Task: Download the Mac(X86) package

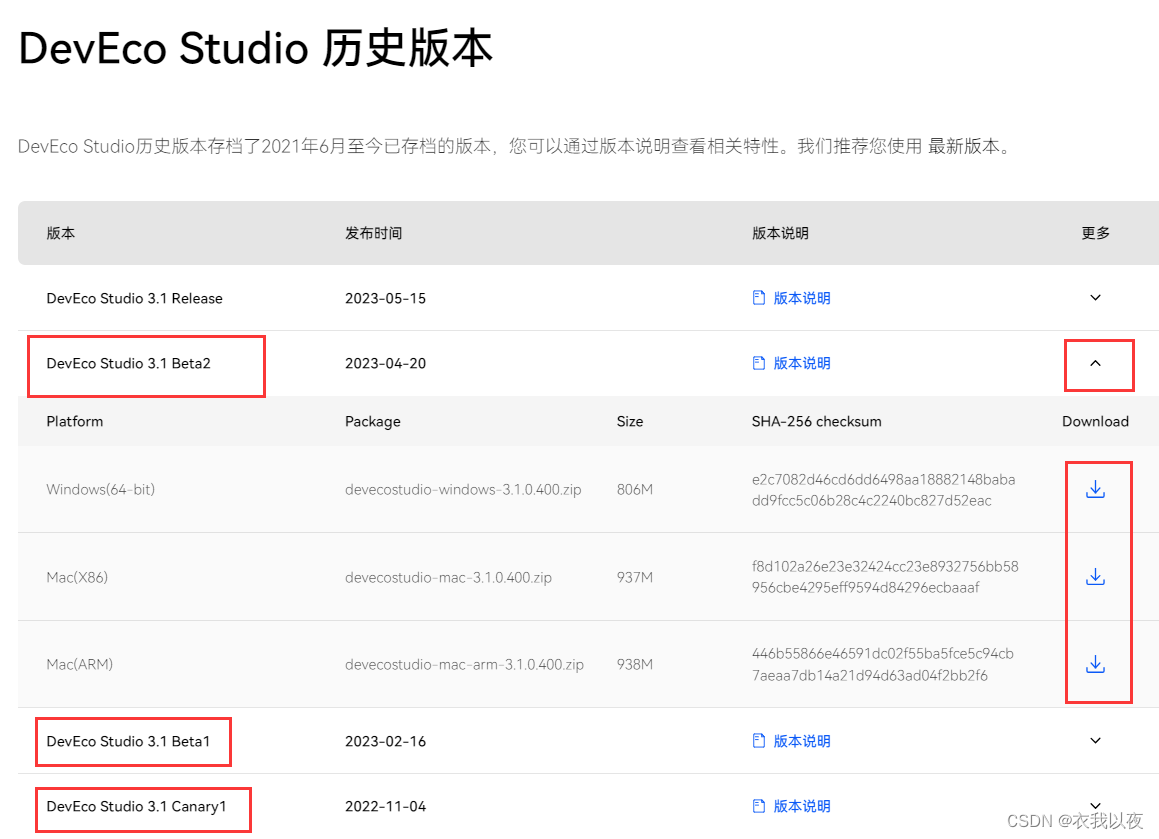Action: pos(1095,577)
